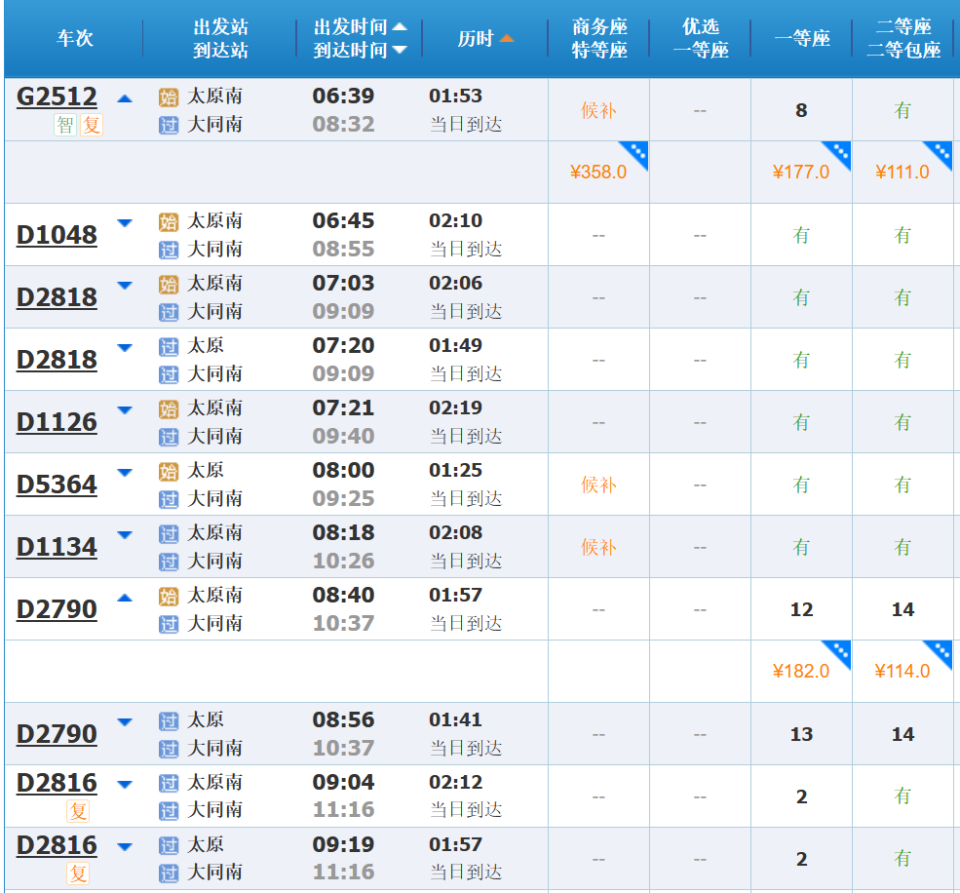
Task: Click the discount corner flag on ¥358.0 price
Action: (x=637, y=152)
